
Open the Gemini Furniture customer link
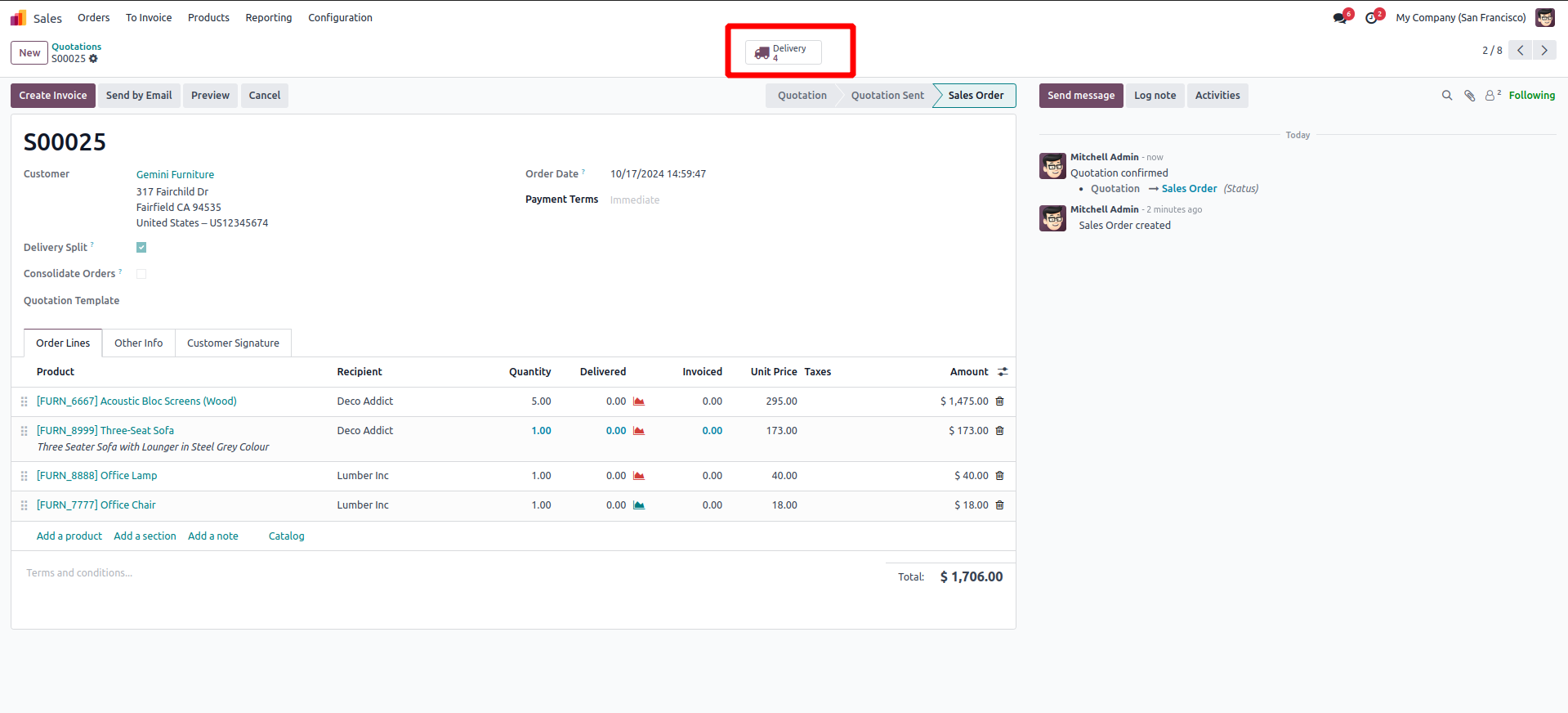(175, 175)
